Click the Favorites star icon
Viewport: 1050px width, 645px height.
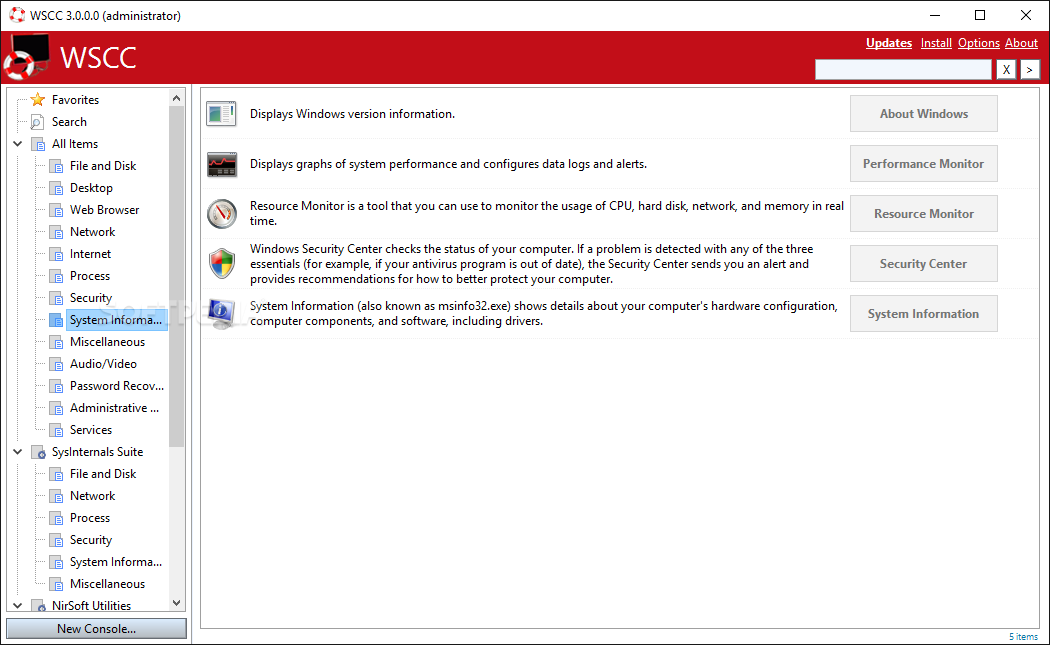(38, 100)
